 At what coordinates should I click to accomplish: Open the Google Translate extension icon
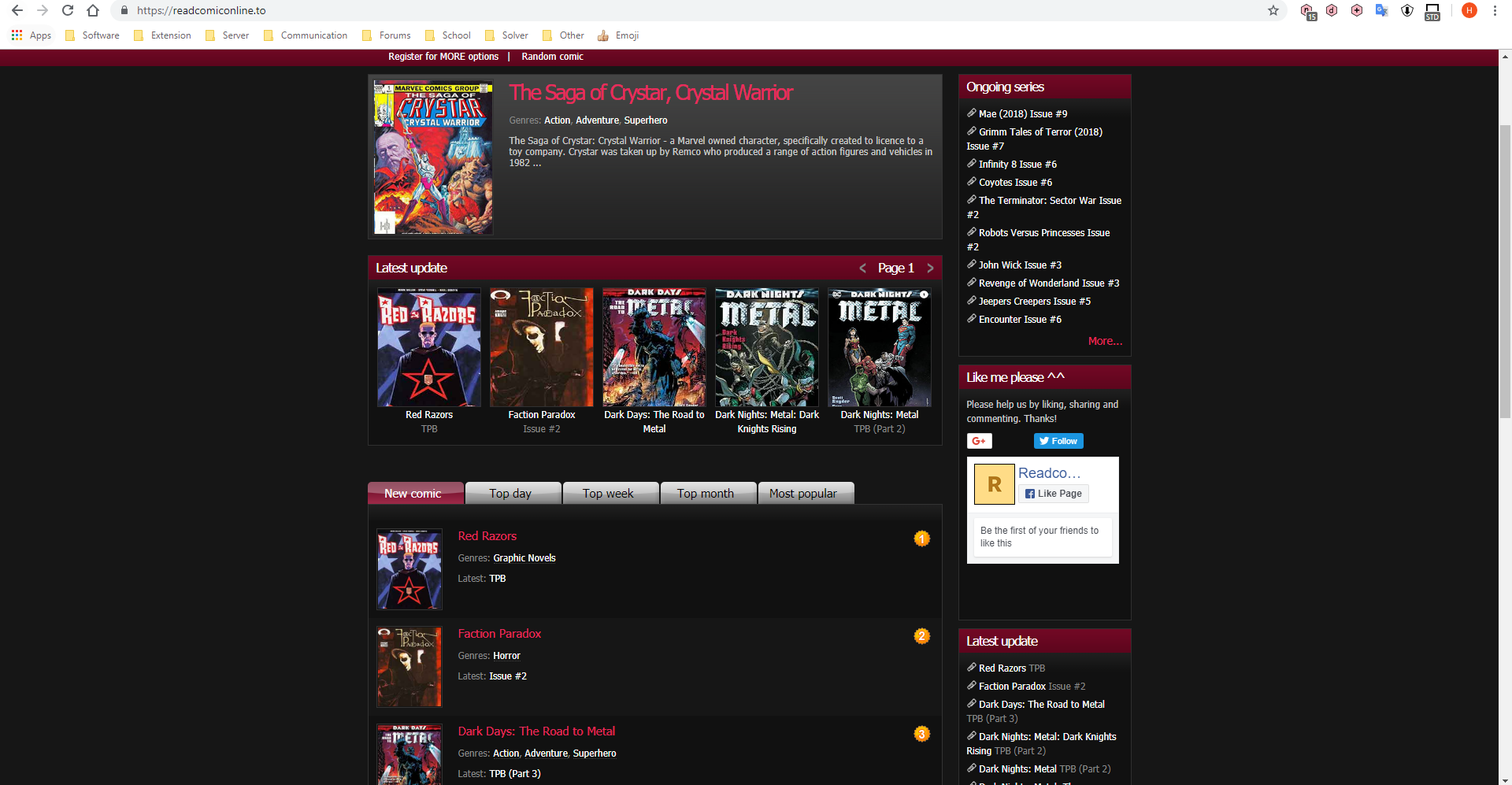(1381, 11)
